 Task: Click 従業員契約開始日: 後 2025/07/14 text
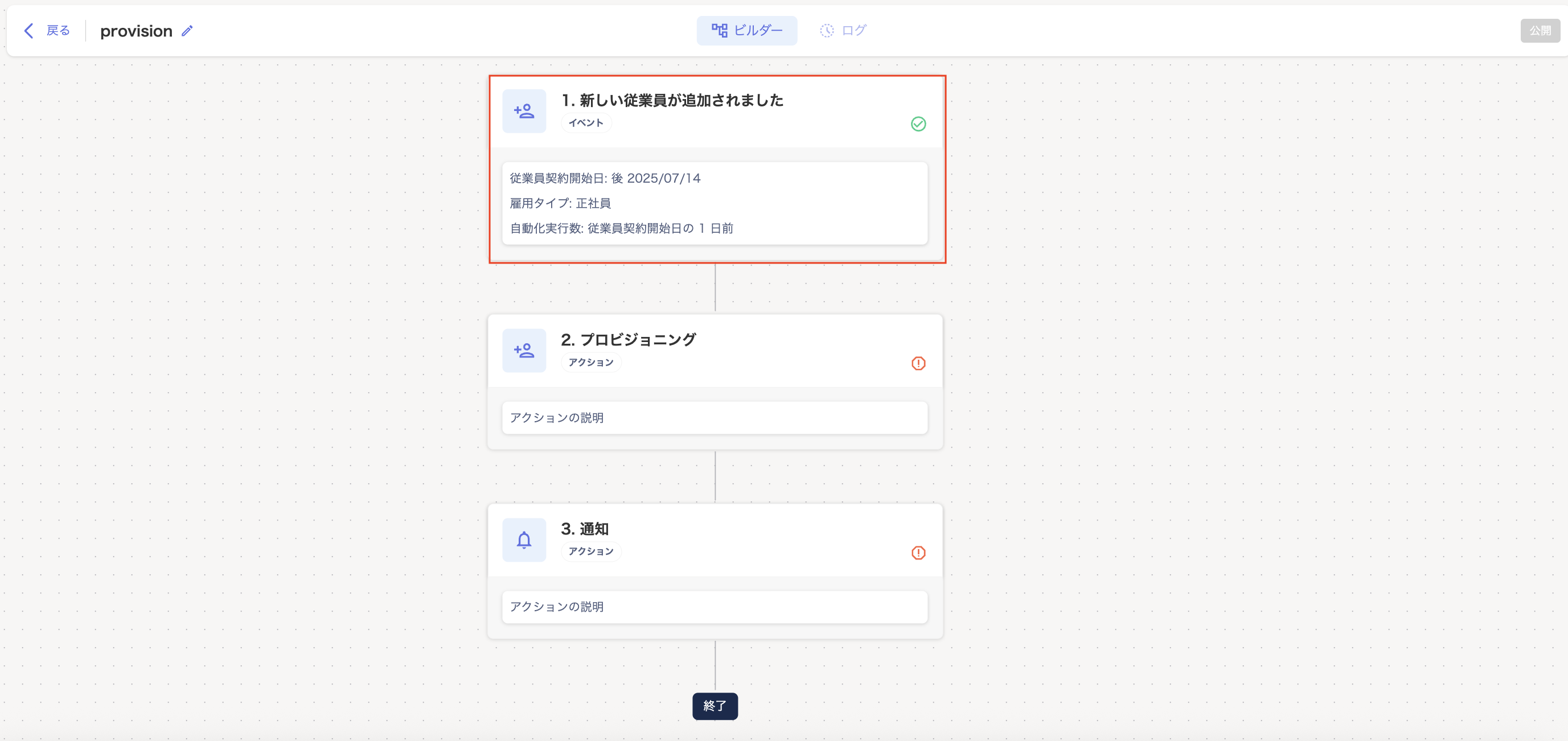[605, 178]
